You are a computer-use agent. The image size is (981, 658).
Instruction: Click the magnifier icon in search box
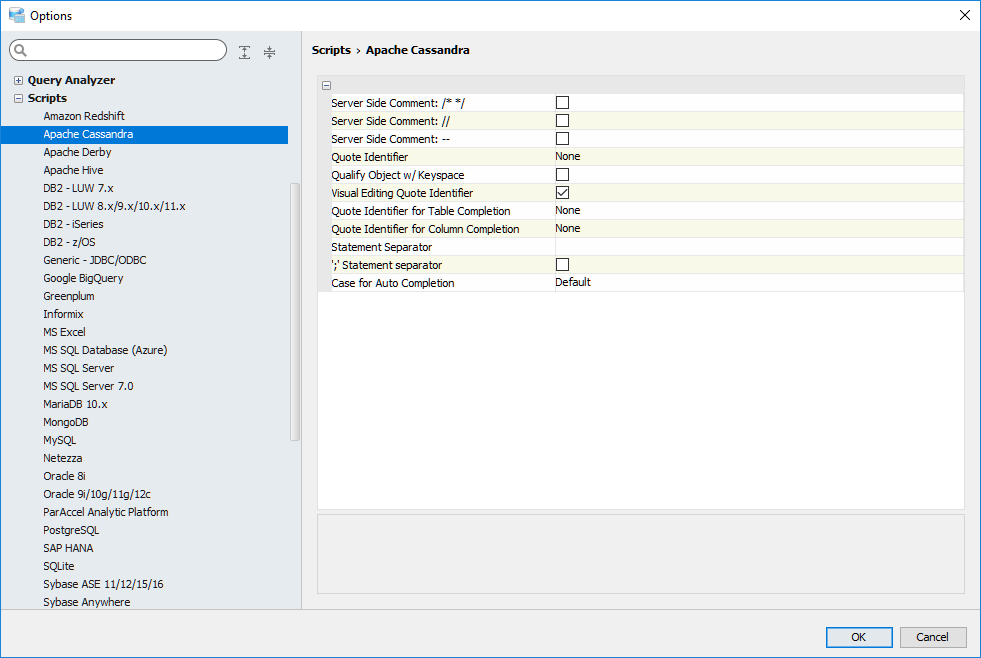(20, 51)
